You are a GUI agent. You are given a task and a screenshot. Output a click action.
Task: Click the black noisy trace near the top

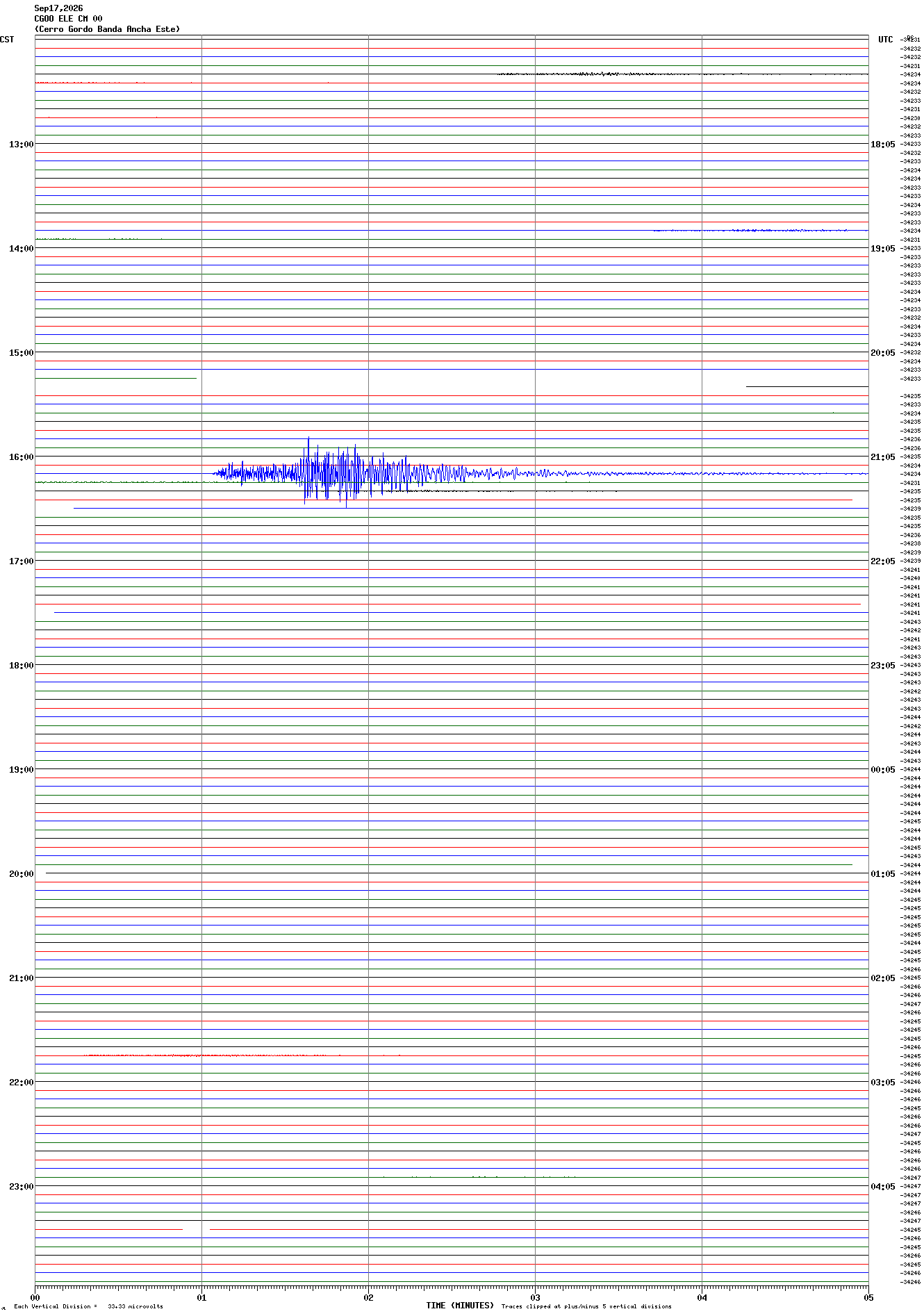point(682,74)
